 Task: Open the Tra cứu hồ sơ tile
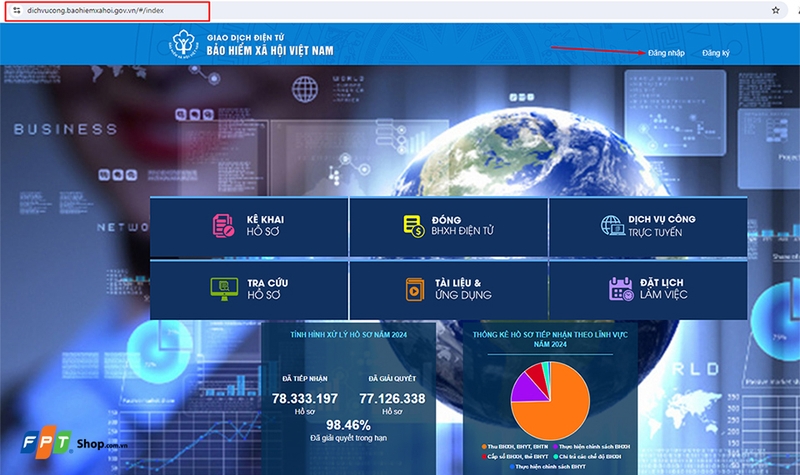pos(249,290)
